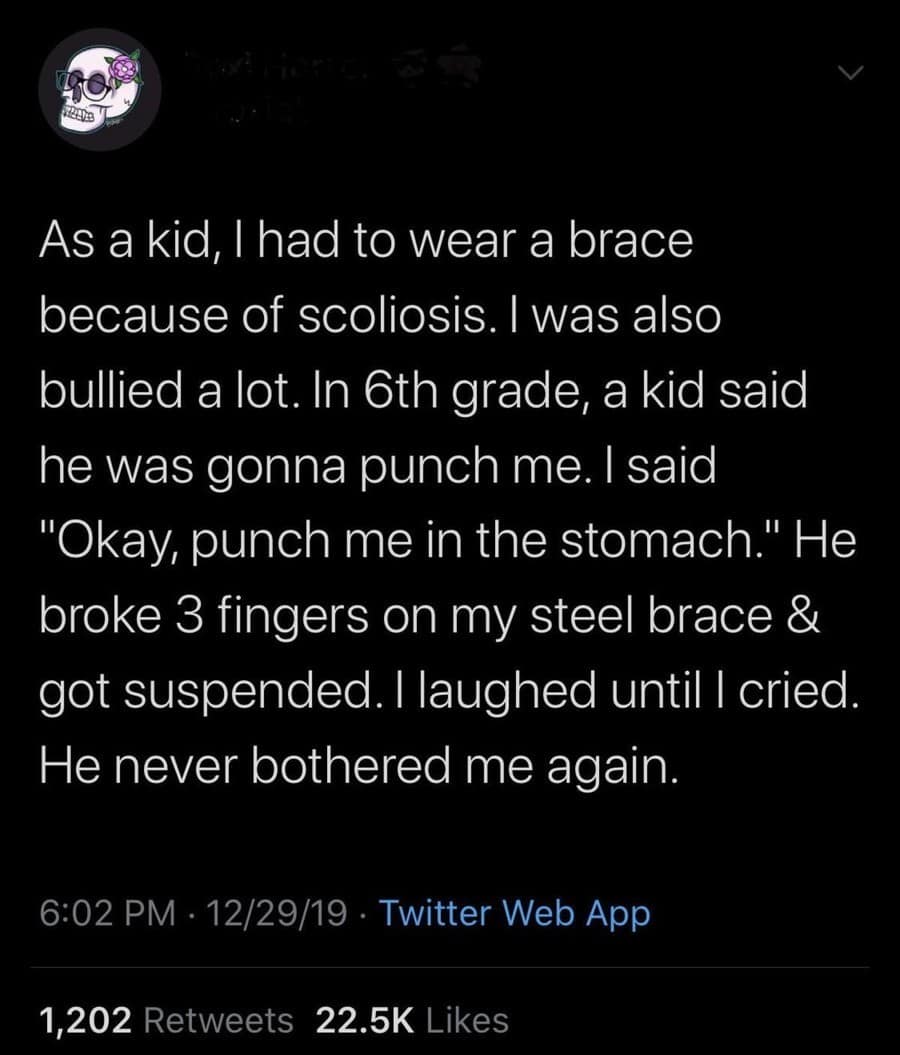This screenshot has height=1055, width=900.
Task: View the 1,202 Retweets list
Action: 166,1020
